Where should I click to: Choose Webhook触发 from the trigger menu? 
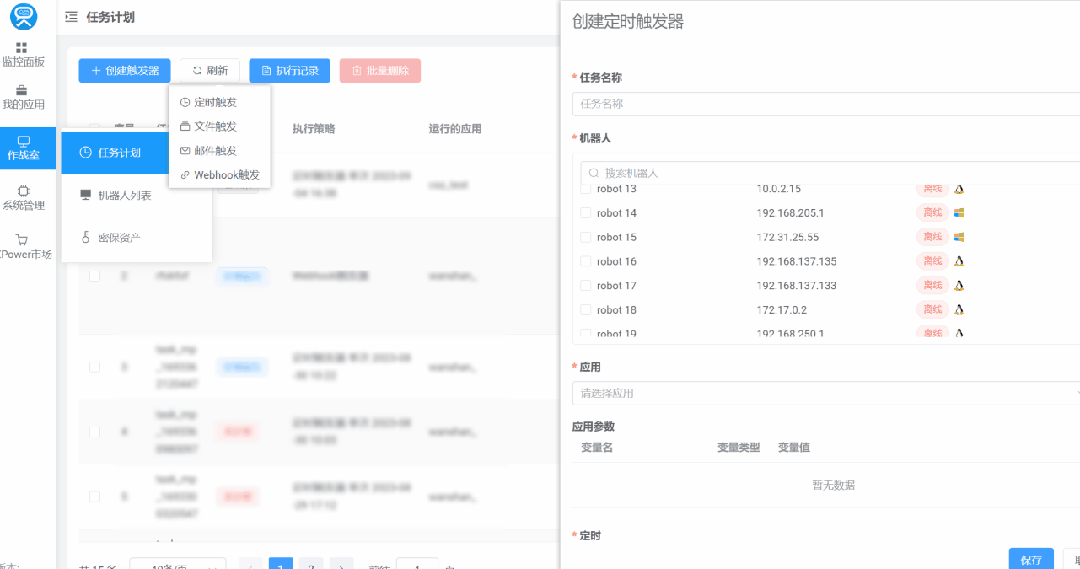(x=219, y=175)
